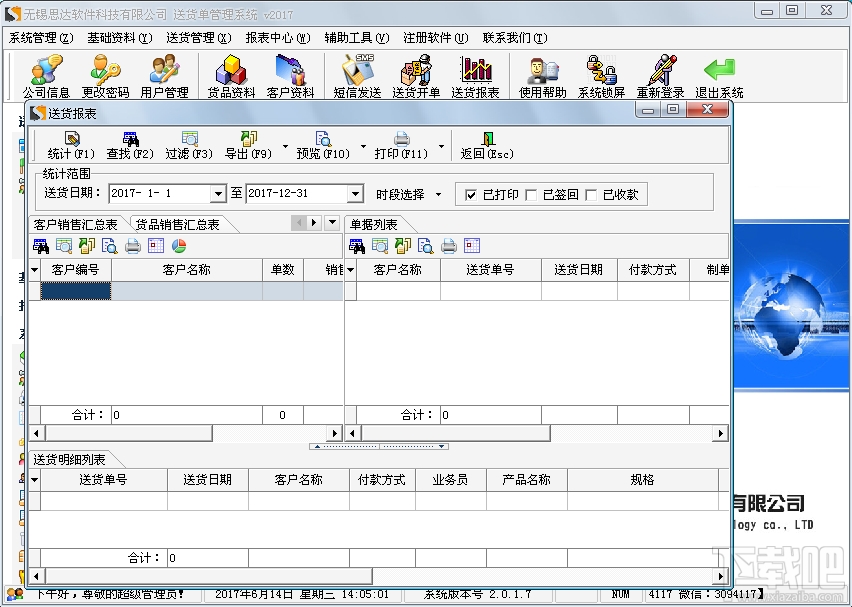Open 联系我们(T) menu
This screenshot has width=852, height=607.
tap(515, 38)
